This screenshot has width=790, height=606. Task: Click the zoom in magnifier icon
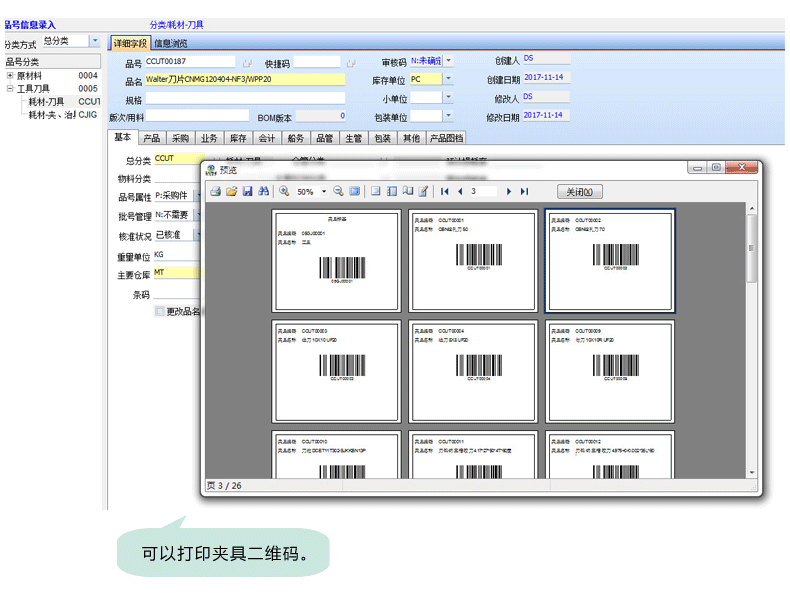click(x=284, y=191)
